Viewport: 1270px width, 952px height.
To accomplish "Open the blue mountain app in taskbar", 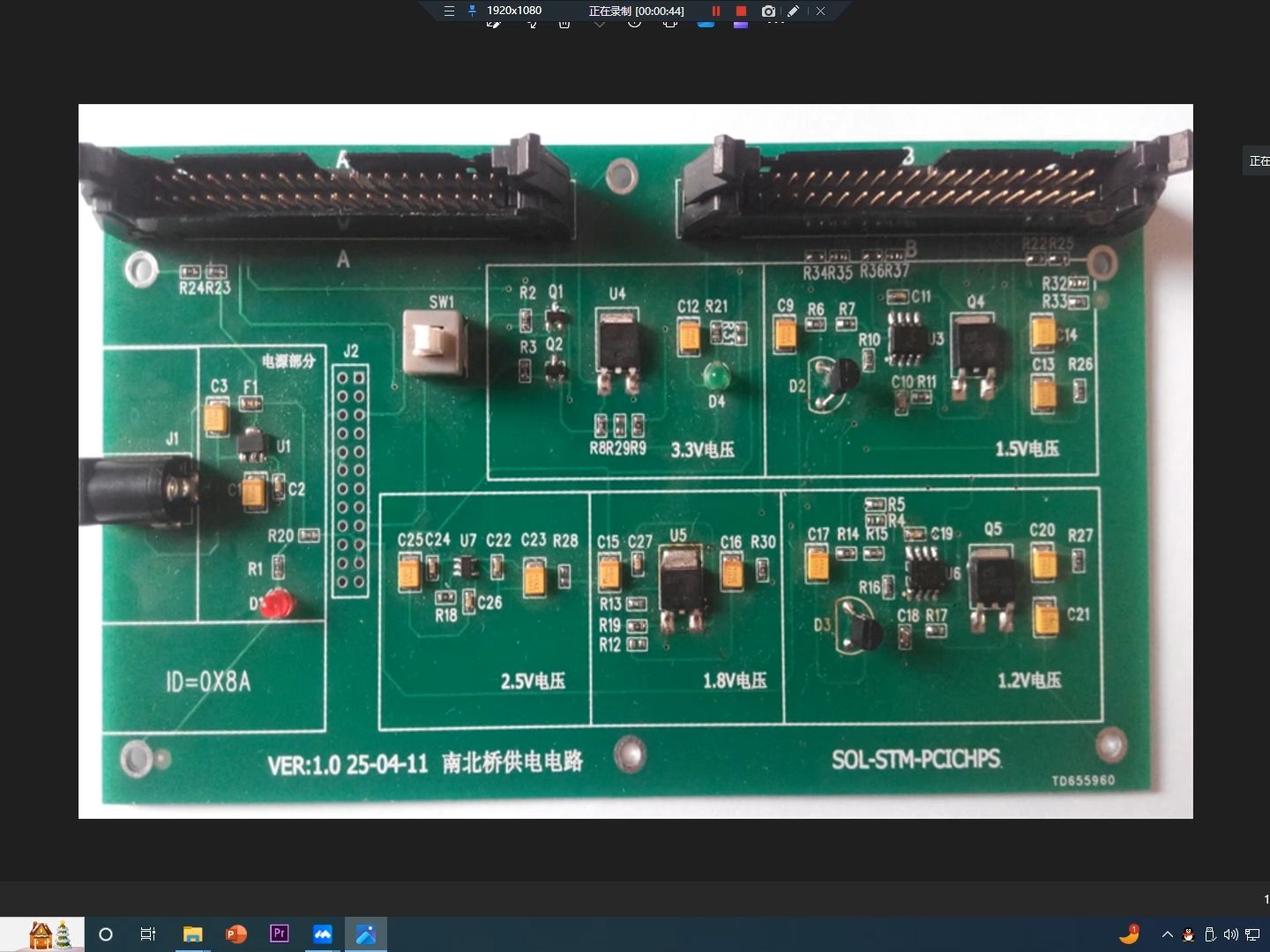I will [x=323, y=934].
